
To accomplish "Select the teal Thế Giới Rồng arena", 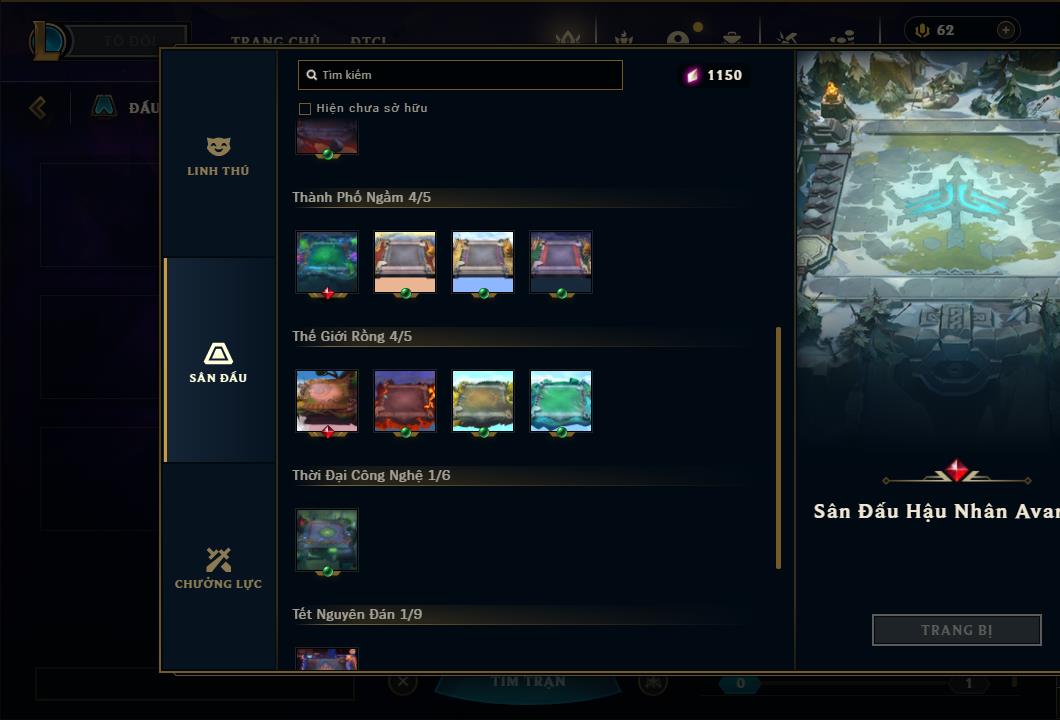I will tap(561, 401).
